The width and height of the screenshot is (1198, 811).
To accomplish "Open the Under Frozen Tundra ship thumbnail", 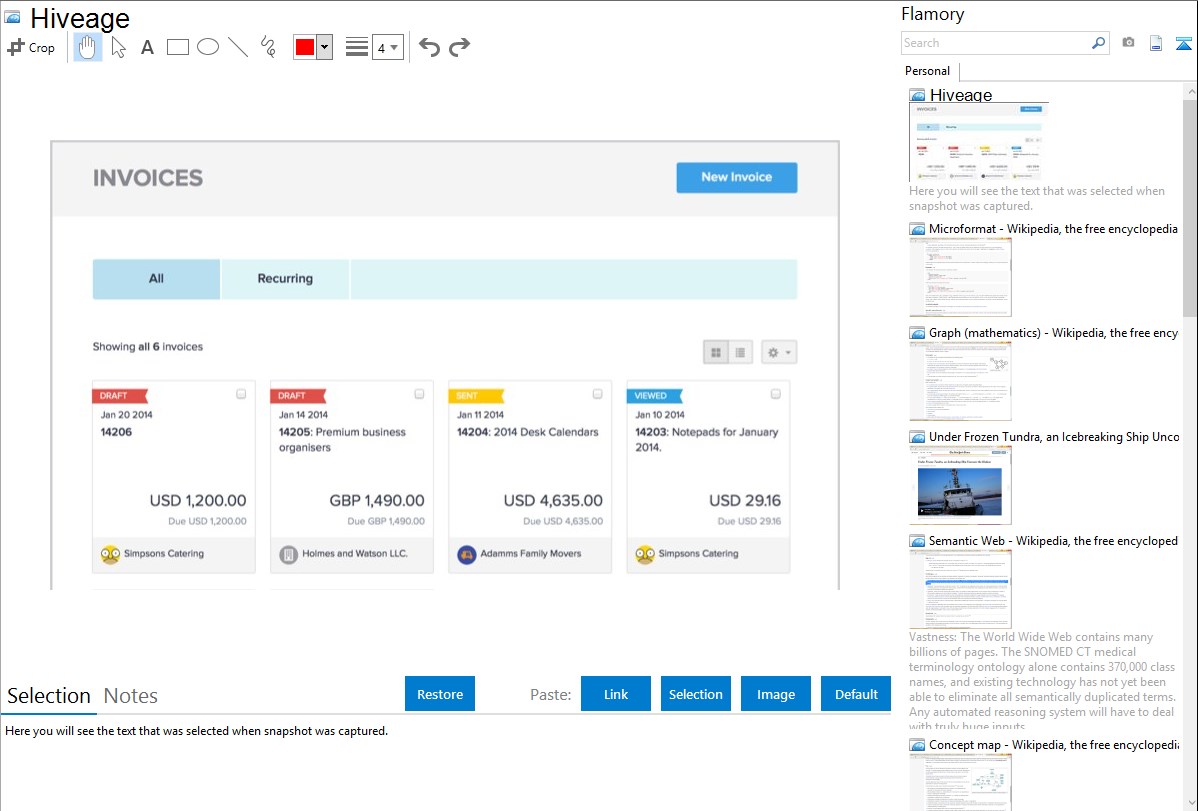I will coord(960,485).
